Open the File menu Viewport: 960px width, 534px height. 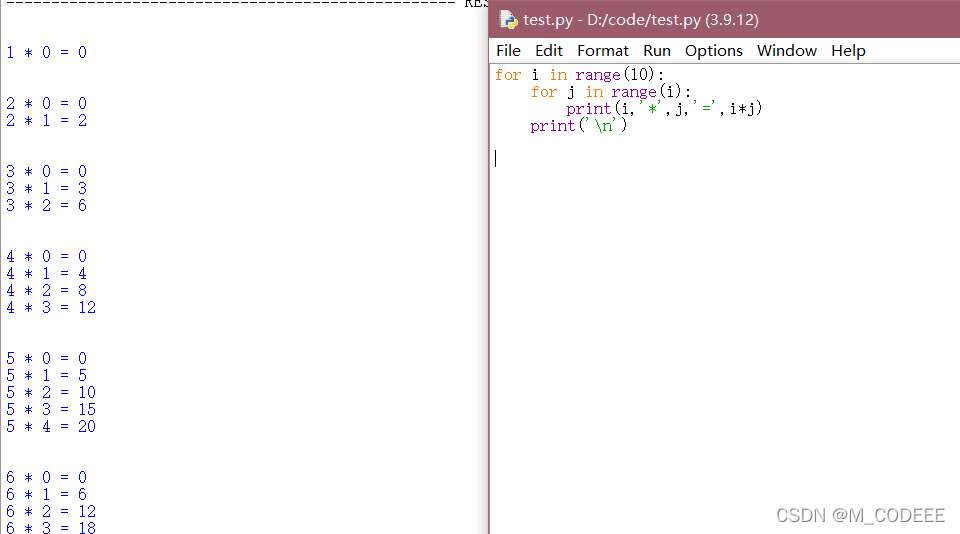[508, 51]
